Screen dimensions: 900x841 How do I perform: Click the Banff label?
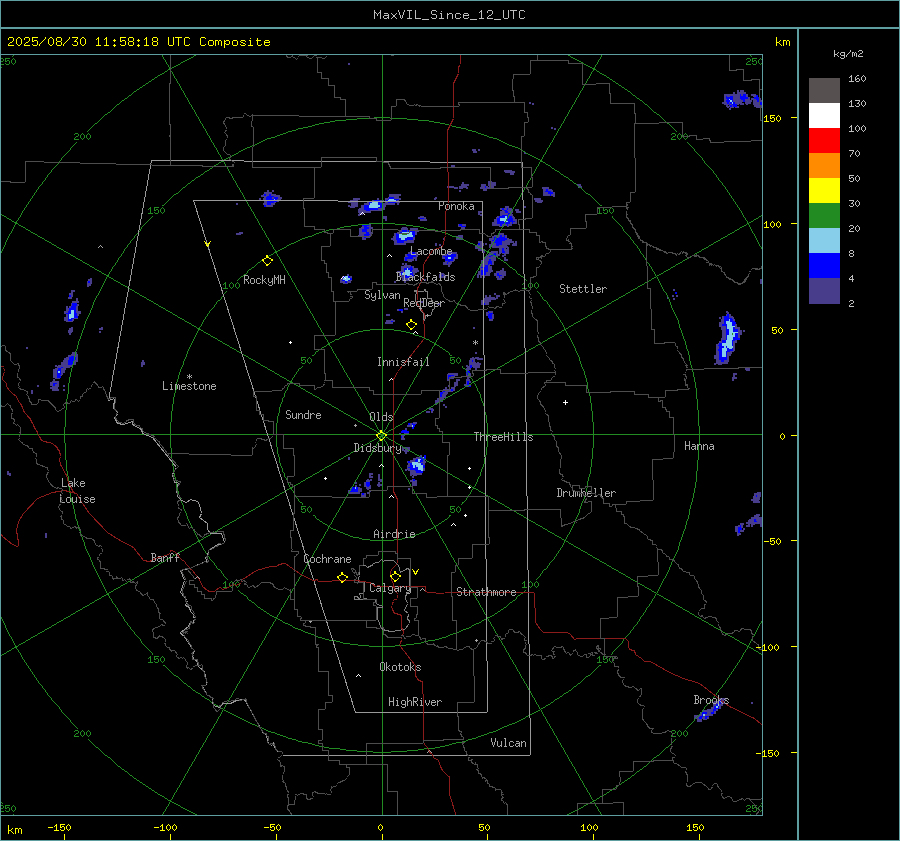tap(165, 557)
